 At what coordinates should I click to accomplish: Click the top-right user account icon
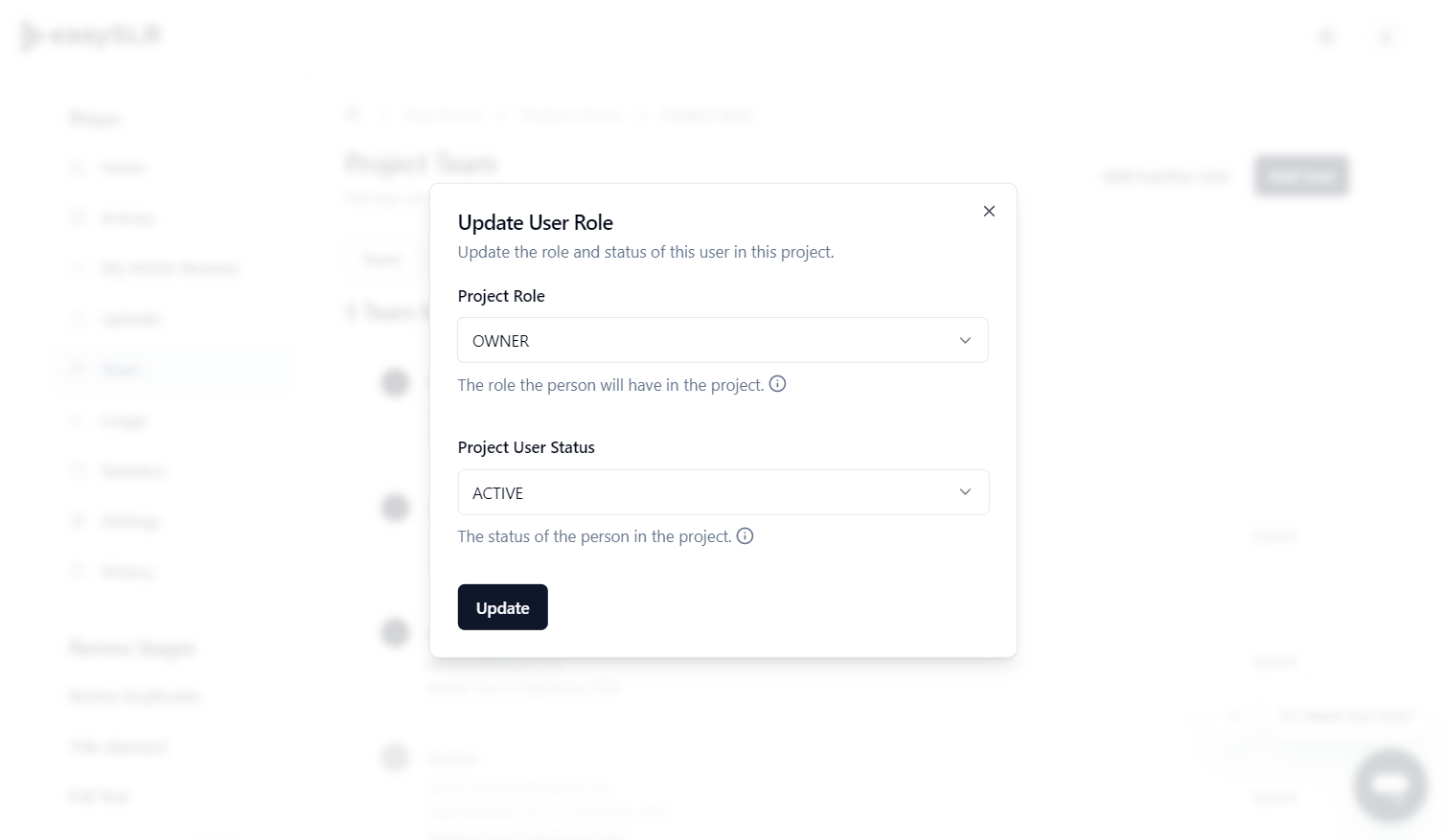(x=1386, y=37)
